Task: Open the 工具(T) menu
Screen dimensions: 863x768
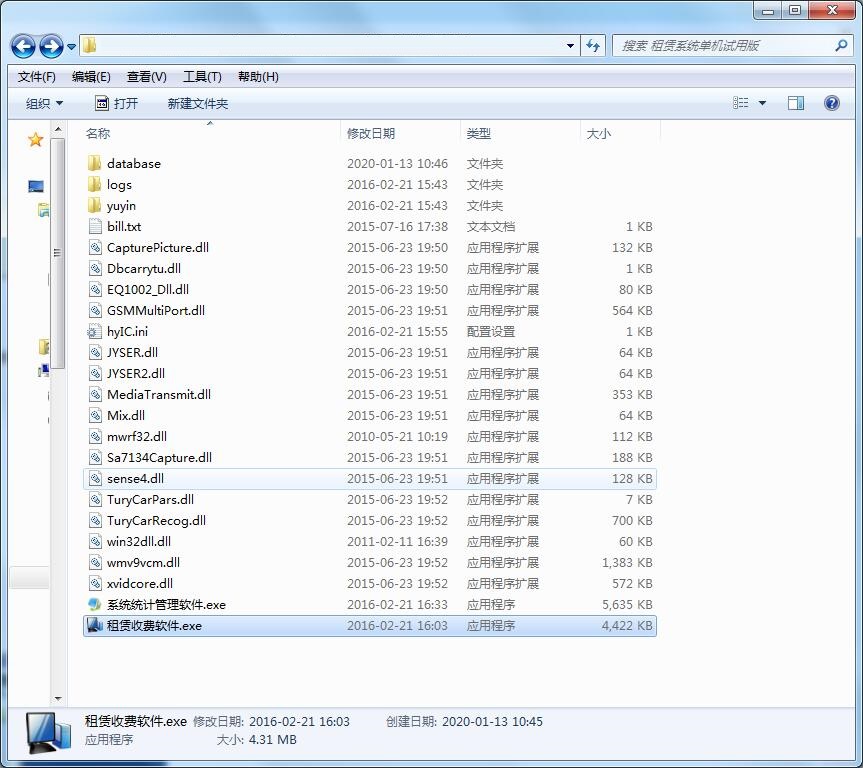Action: (201, 77)
